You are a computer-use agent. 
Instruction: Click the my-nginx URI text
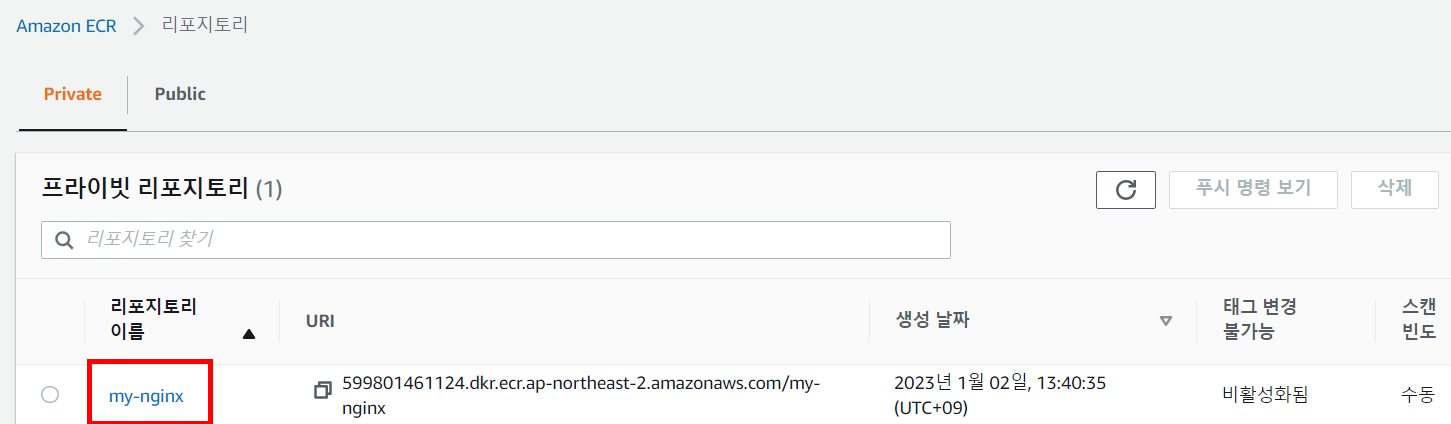pos(581,395)
